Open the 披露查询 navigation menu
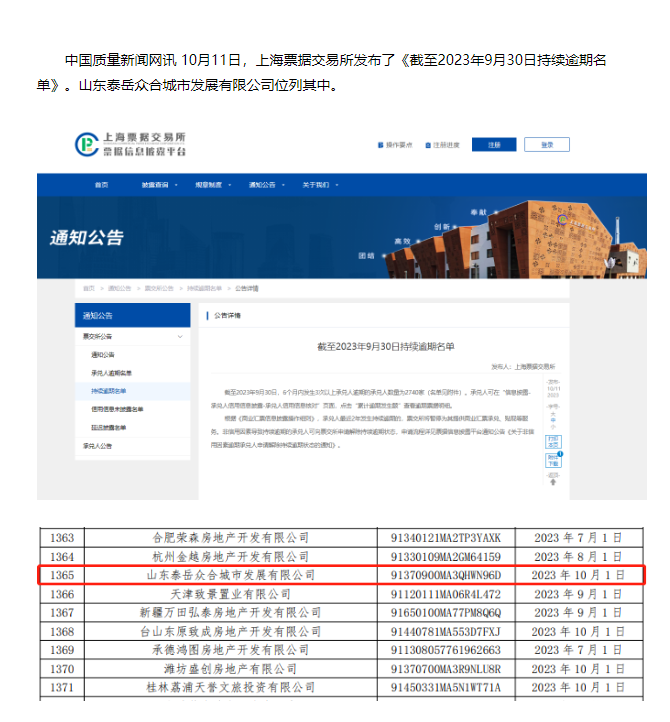 tap(155, 185)
